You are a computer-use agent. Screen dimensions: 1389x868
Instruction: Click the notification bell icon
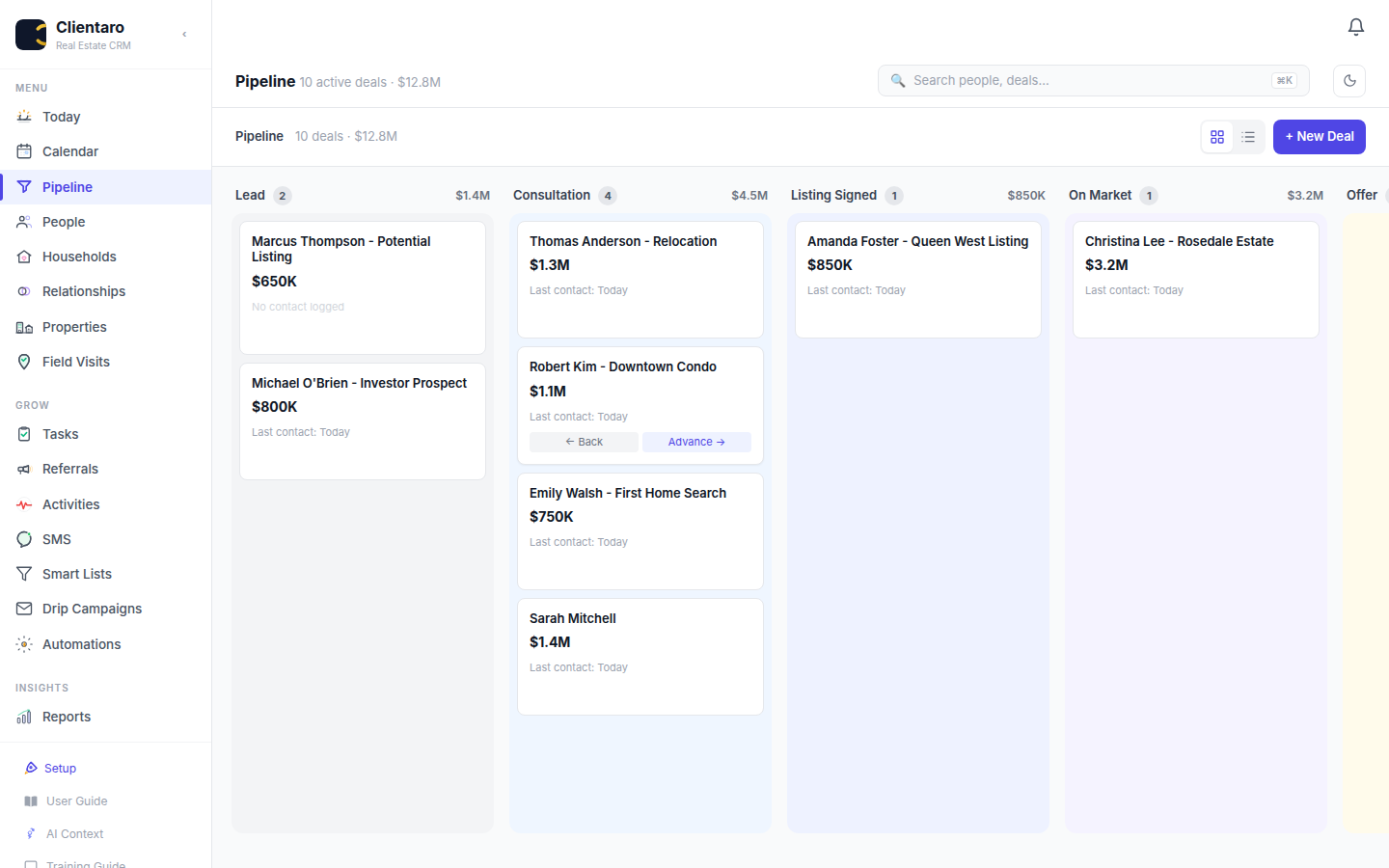pyautogui.click(x=1355, y=27)
